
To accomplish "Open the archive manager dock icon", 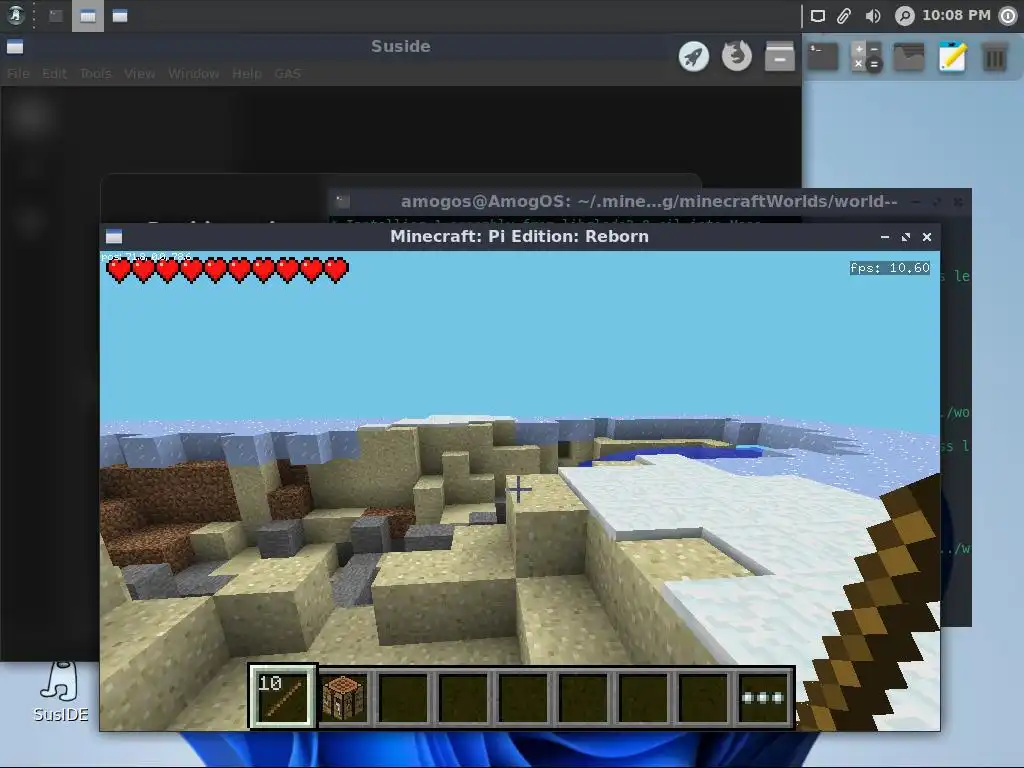I will 780,56.
